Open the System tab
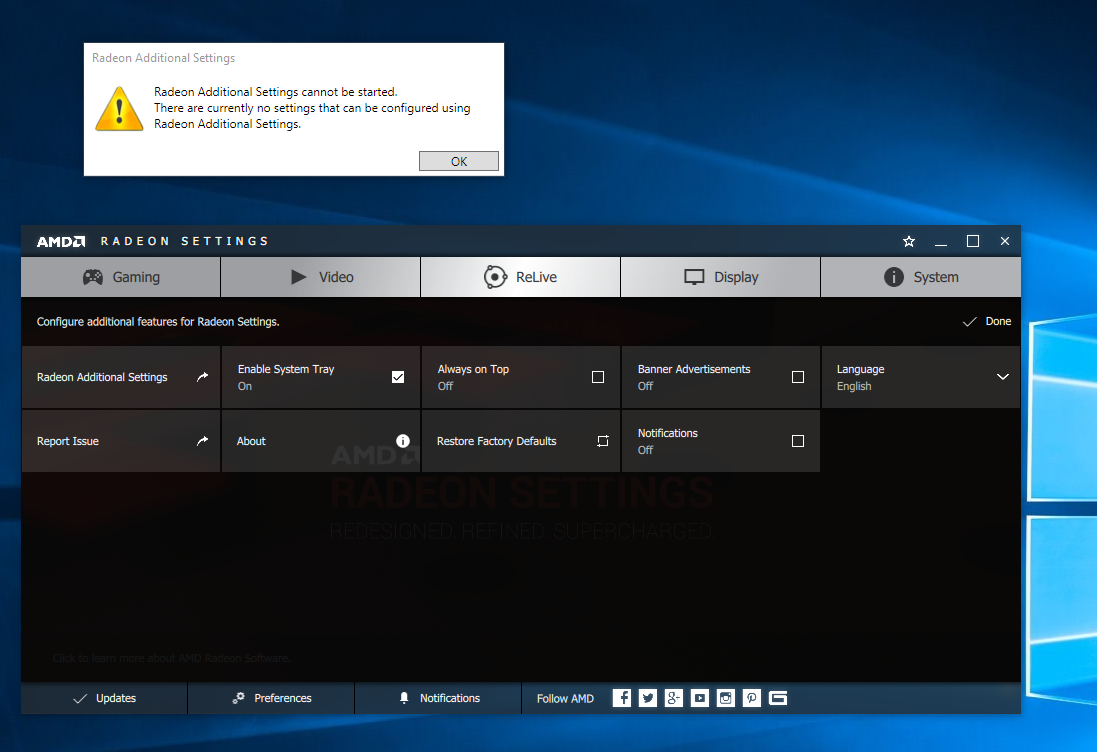This screenshot has width=1097, height=752. [x=921, y=277]
